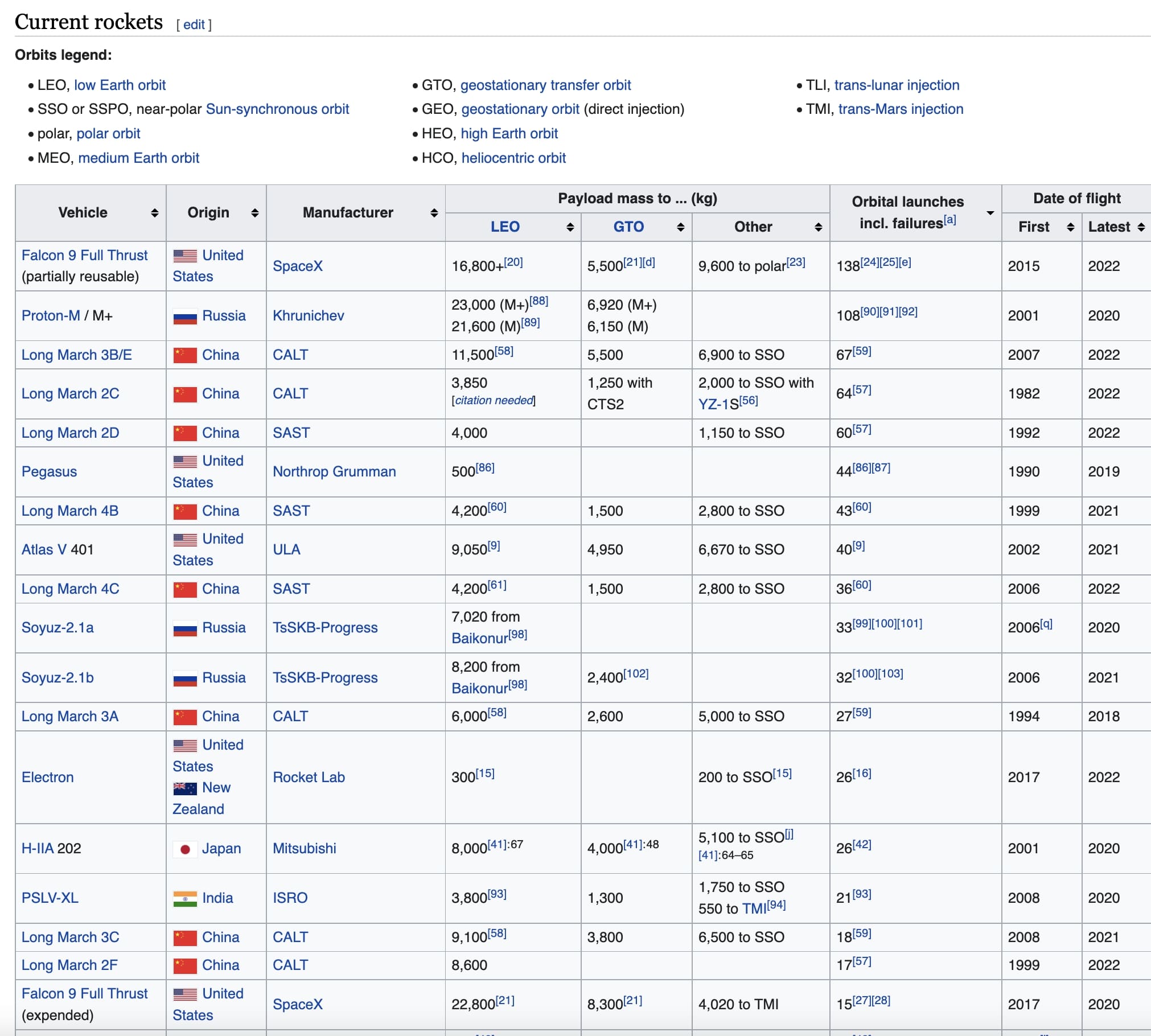Screen dimensions: 1151x1036
Task: Click Manufacturer column sort icon
Action: point(434,213)
